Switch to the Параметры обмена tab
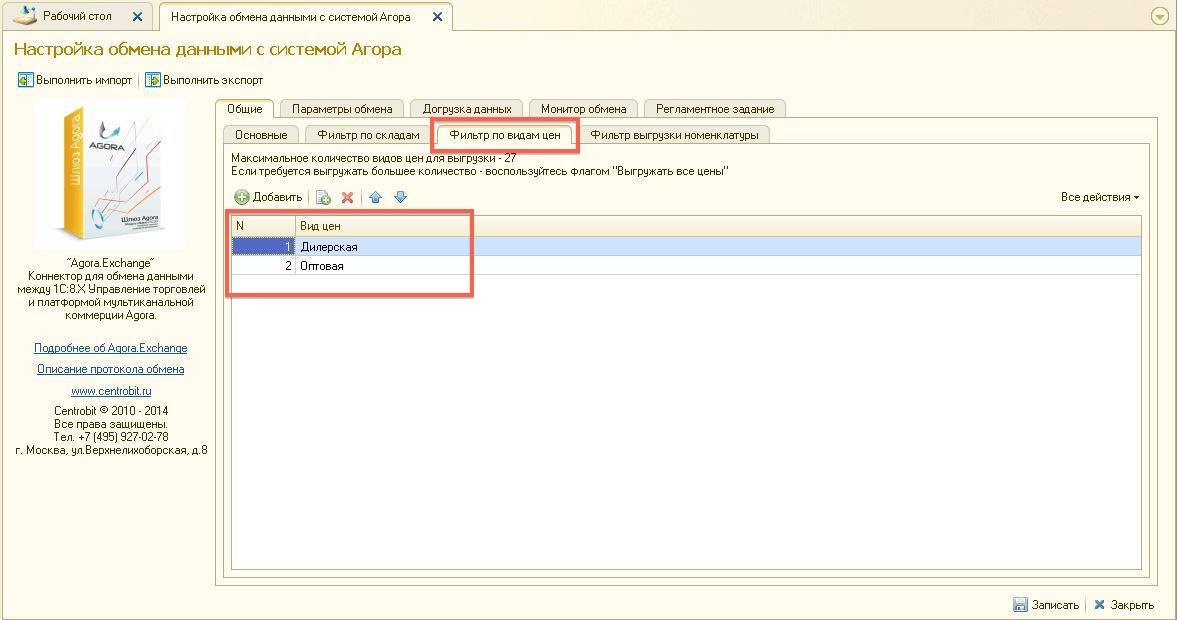 [x=342, y=109]
